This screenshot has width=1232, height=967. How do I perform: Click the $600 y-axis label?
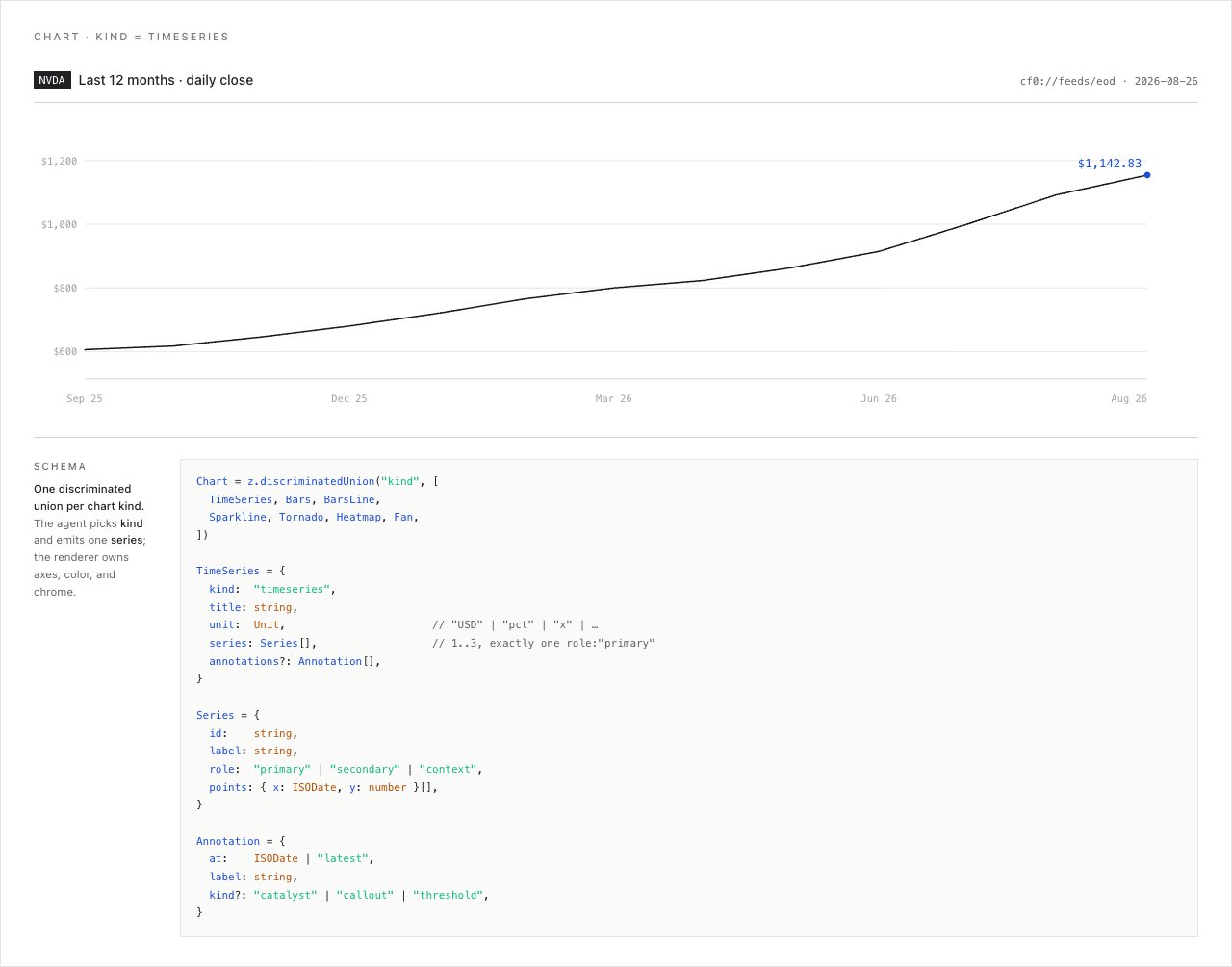[65, 351]
